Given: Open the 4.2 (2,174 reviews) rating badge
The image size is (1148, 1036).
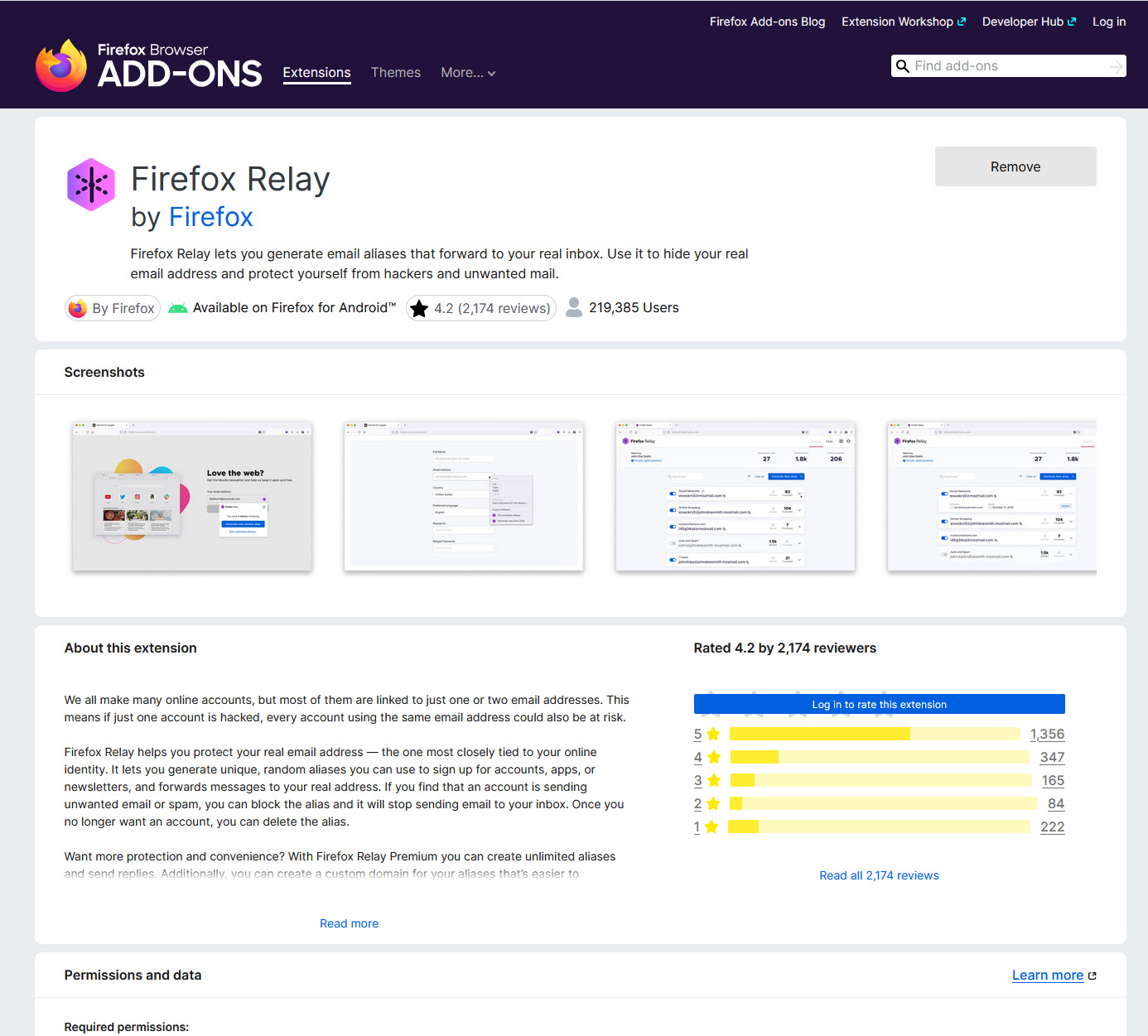Looking at the screenshot, I should click(481, 308).
